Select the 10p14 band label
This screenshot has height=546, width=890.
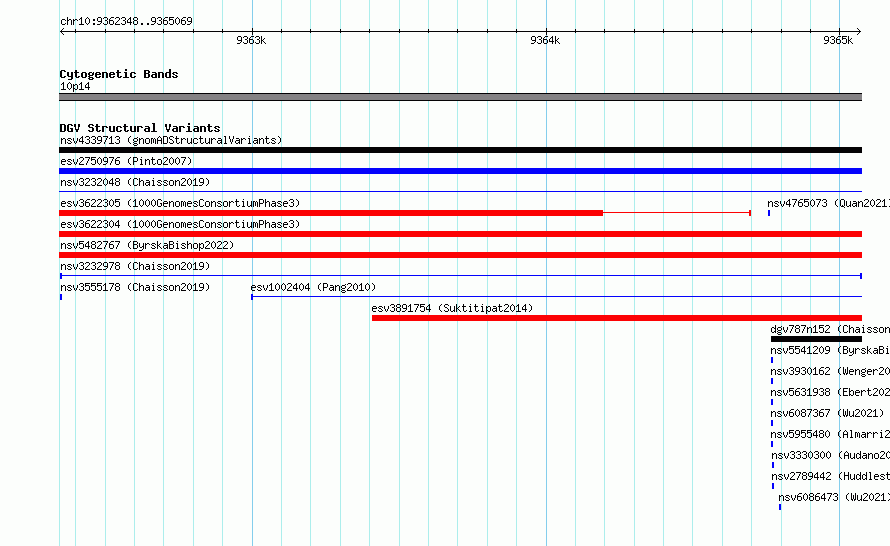coord(75,86)
